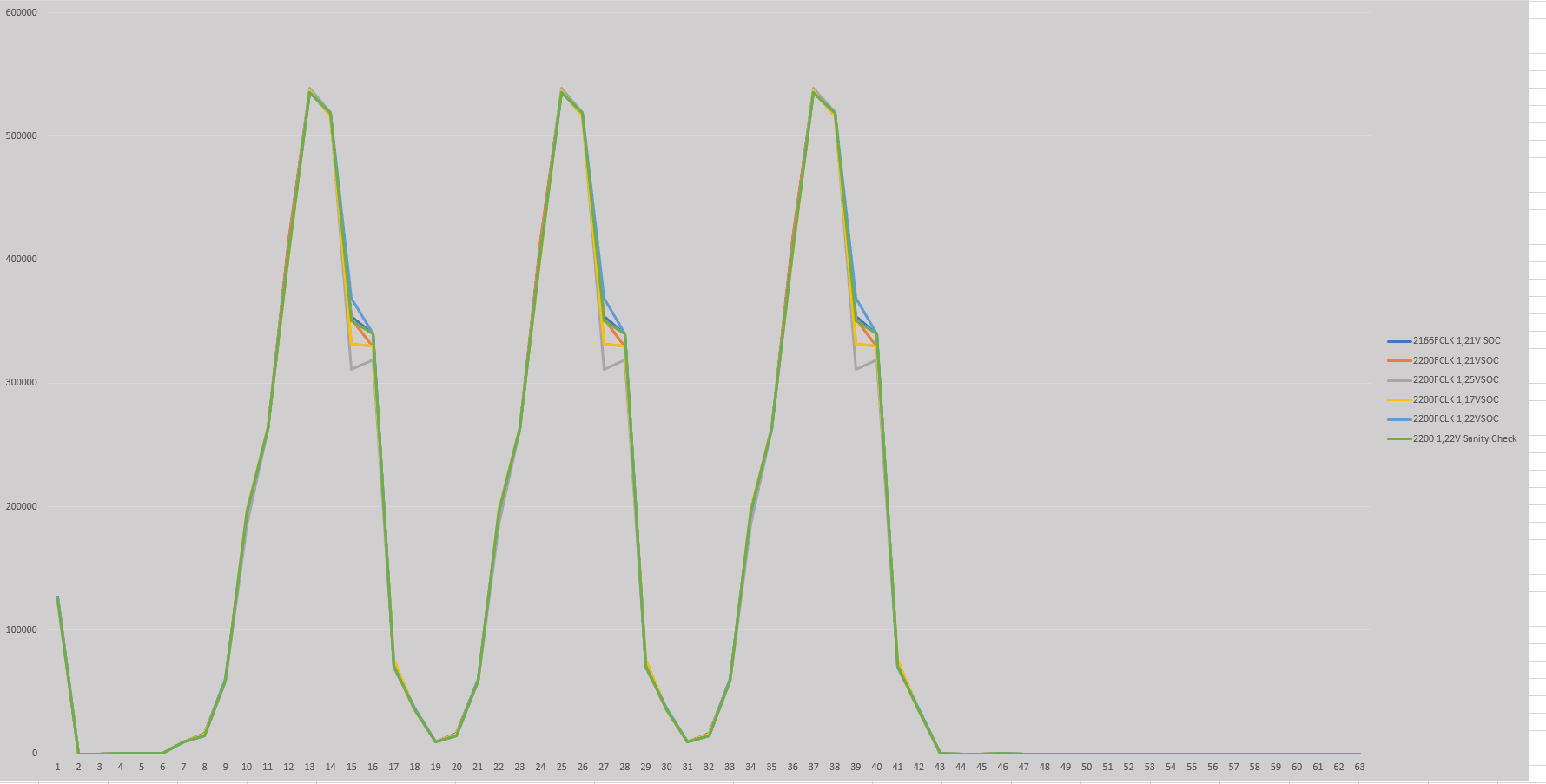This screenshot has width=1546, height=784.
Task: Click the 600000 y-axis label
Action: (x=22, y=12)
